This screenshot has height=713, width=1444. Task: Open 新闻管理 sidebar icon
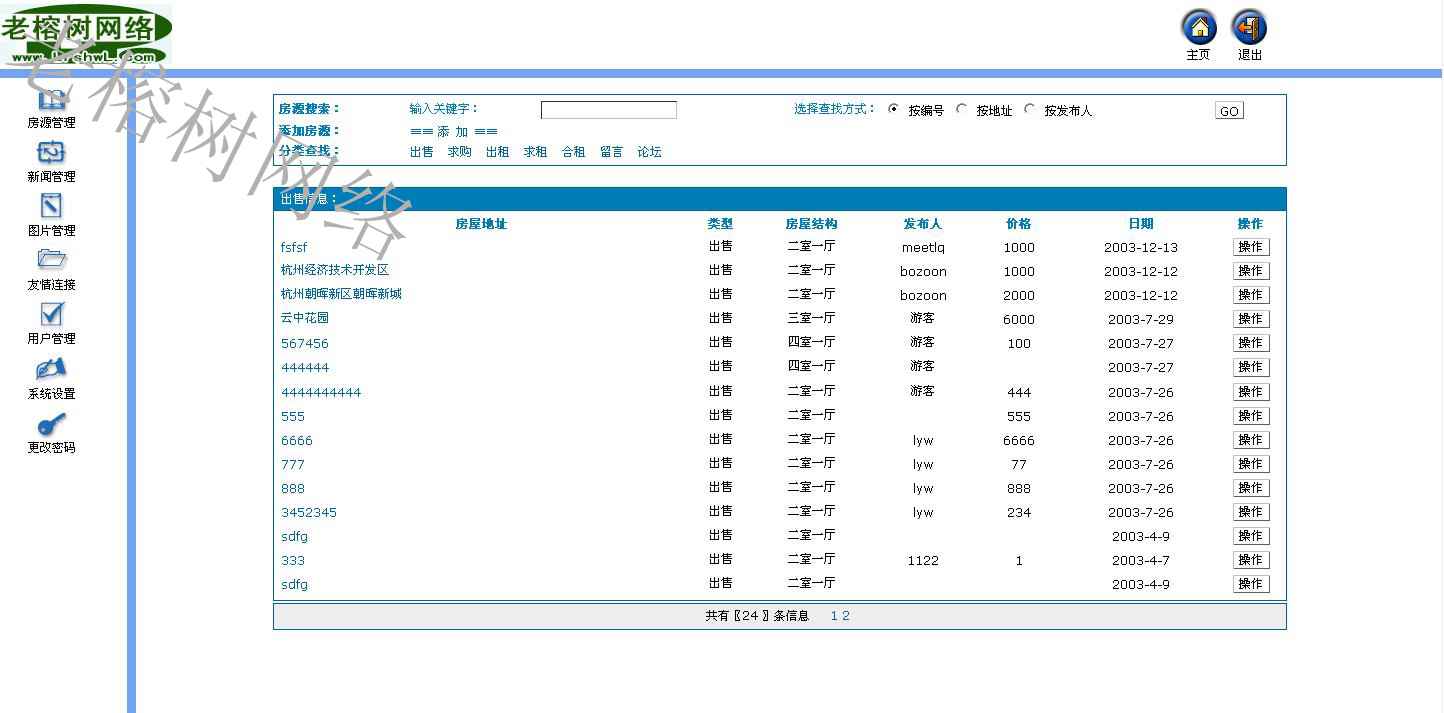(x=51, y=152)
